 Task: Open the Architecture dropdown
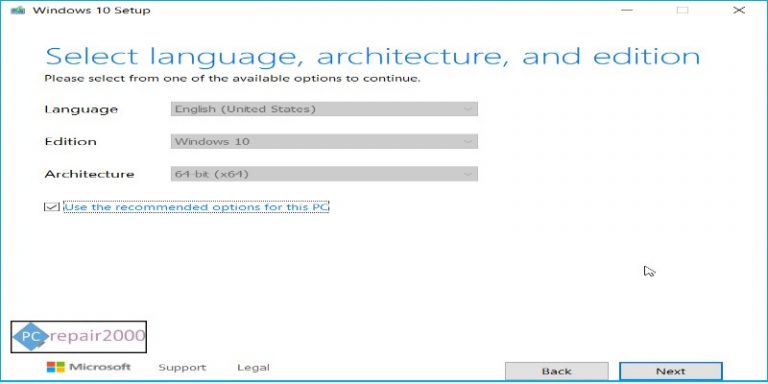tap(324, 174)
